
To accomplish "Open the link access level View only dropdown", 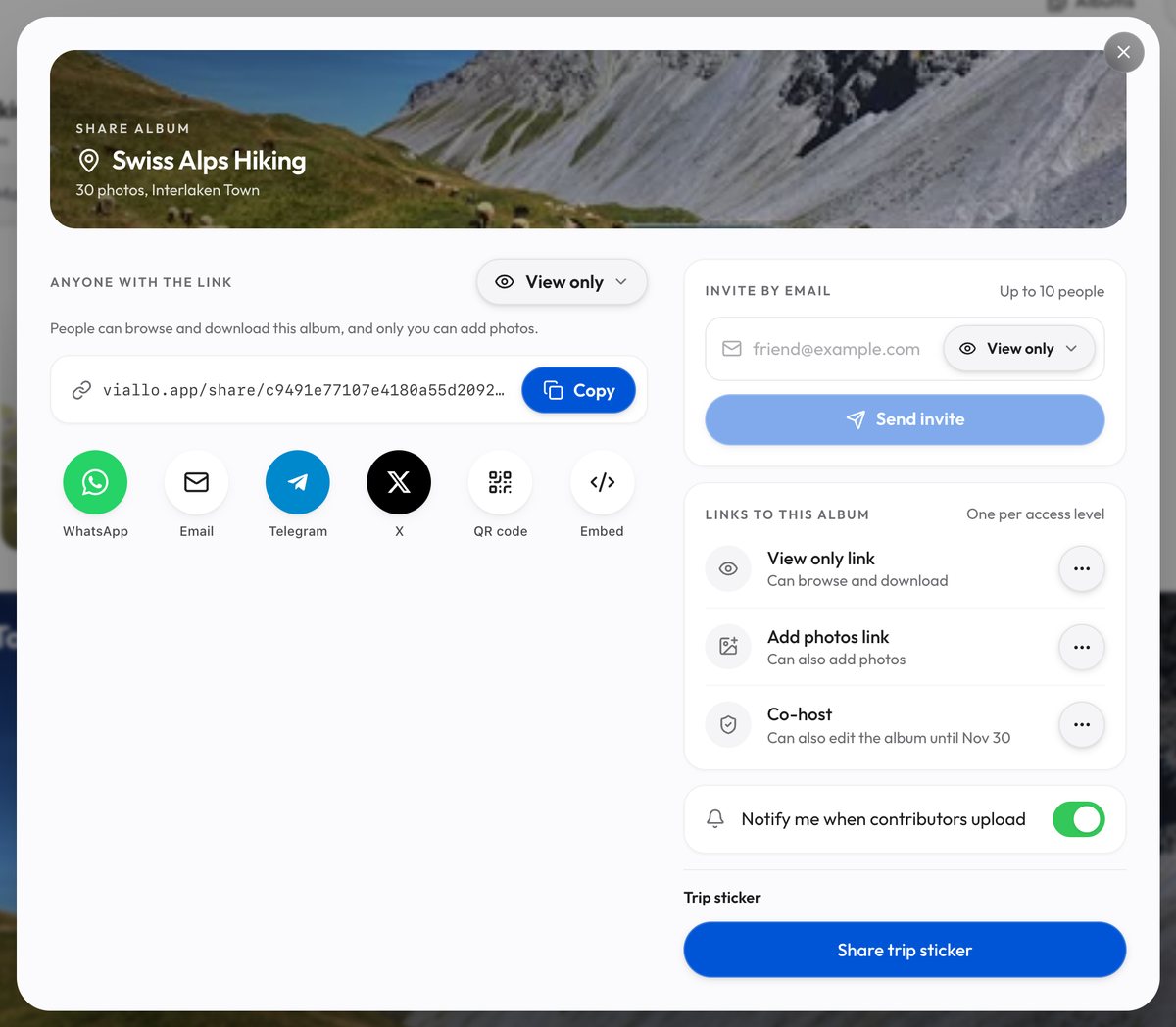I will [562, 282].
